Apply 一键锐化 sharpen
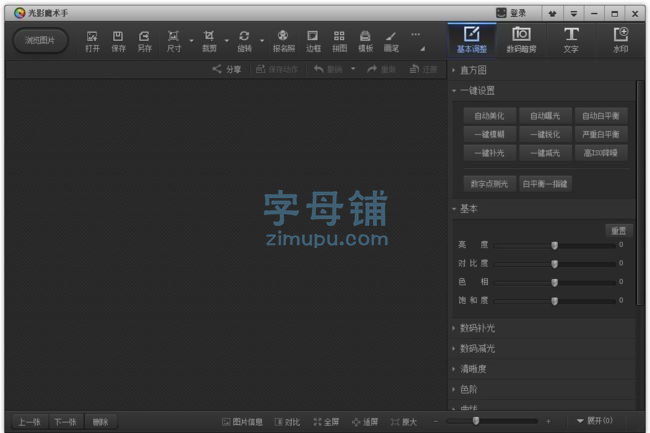This screenshot has height=433, width=650. pyautogui.click(x=545, y=134)
